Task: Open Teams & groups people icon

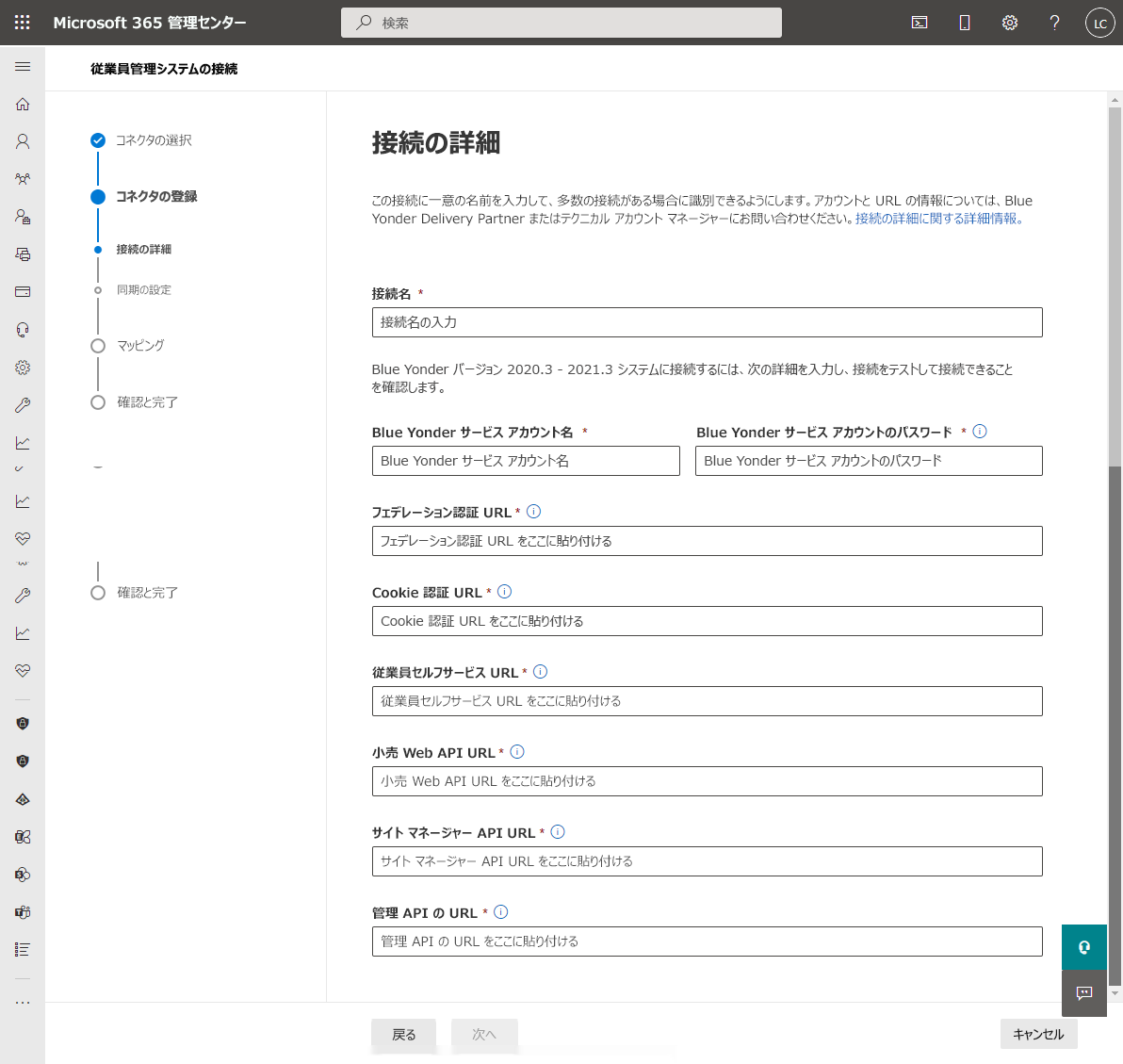Action: [x=23, y=179]
